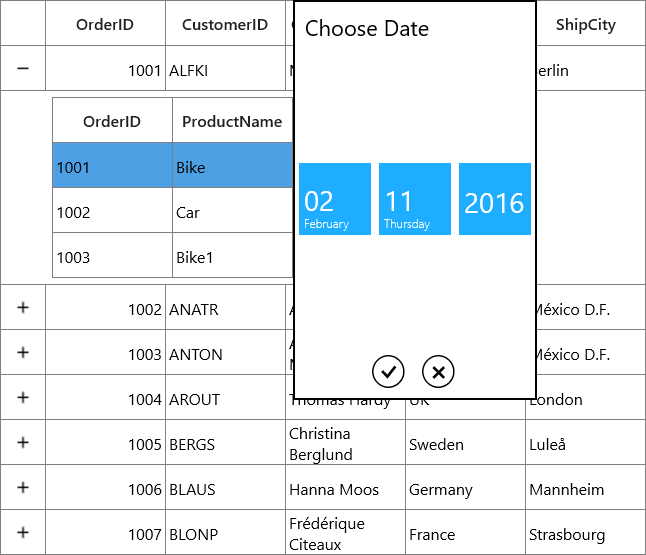
Task: Click México D.F. cell in ANTON row
Action: [x=591, y=352]
